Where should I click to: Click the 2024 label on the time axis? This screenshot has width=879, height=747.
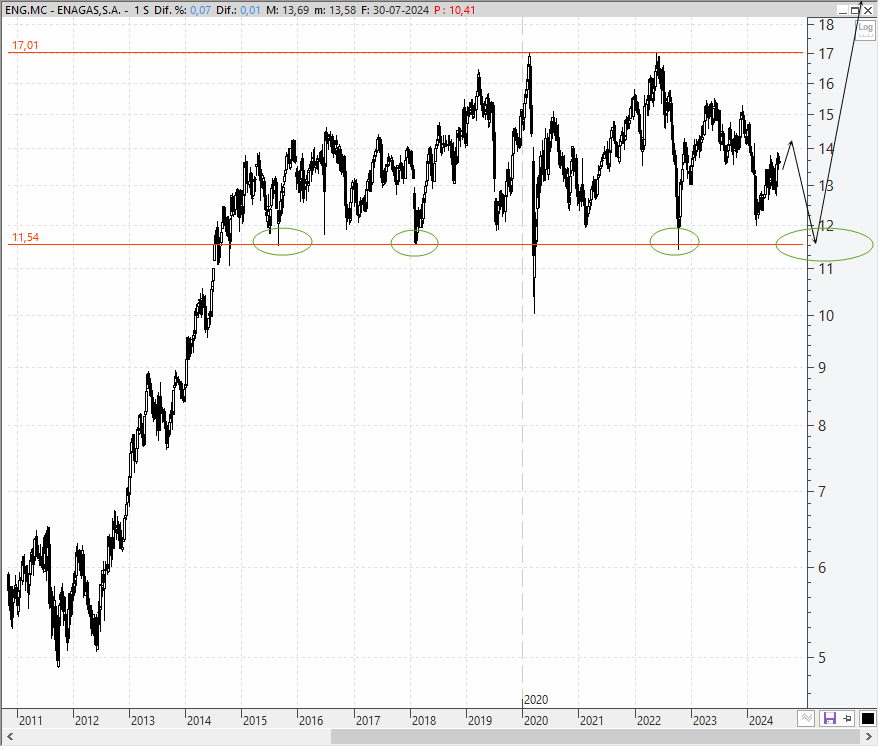coord(761,721)
